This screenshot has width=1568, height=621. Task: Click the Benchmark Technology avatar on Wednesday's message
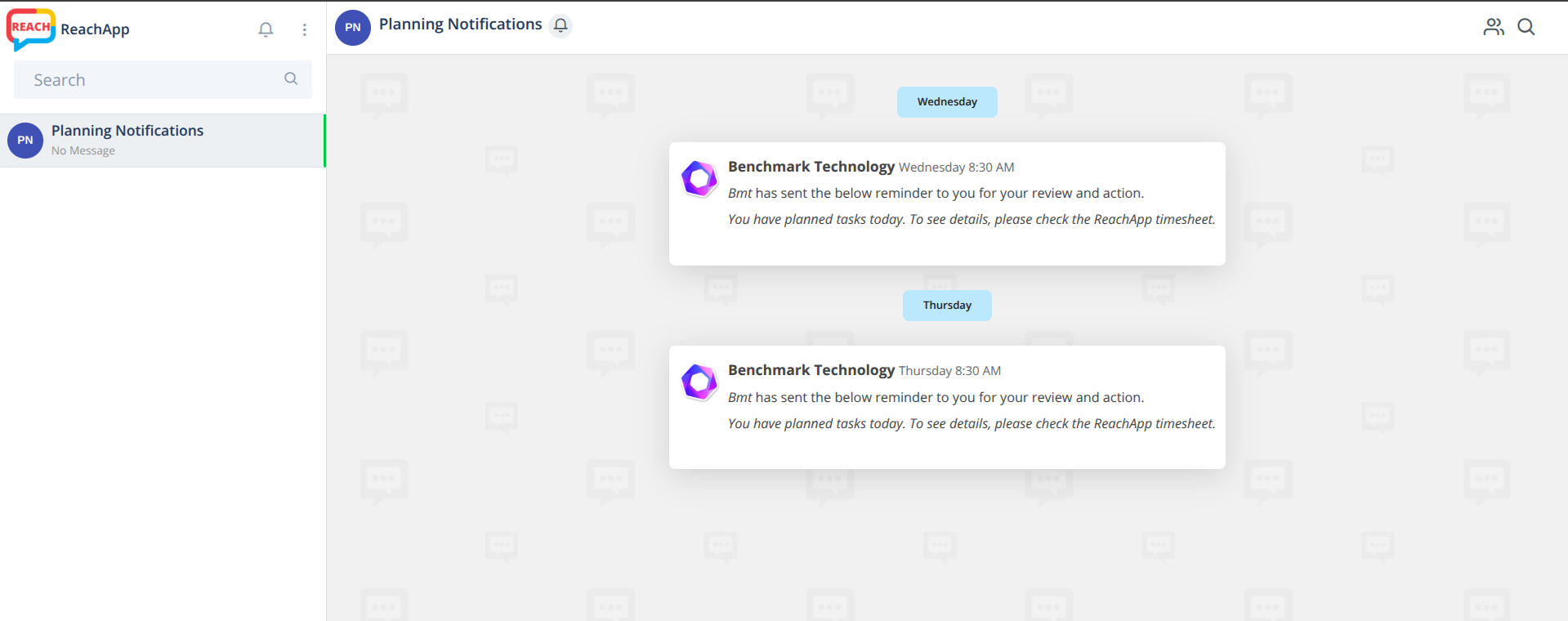[699, 179]
